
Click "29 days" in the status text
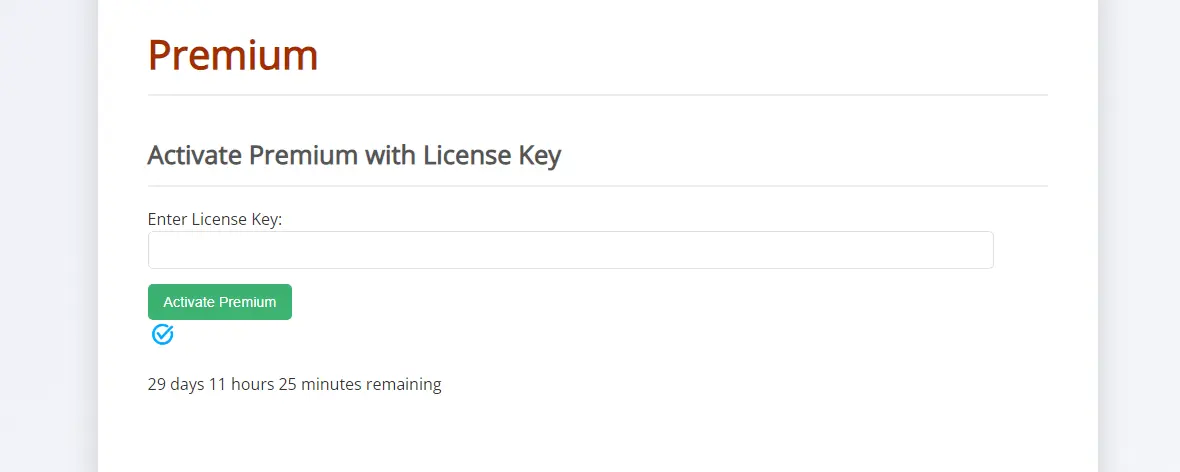(176, 384)
